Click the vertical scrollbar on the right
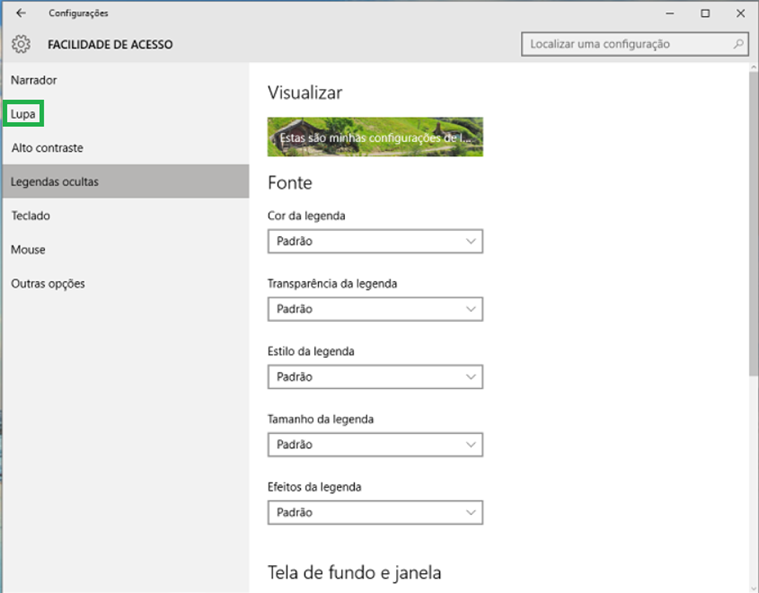This screenshot has width=759, height=593. 752,220
